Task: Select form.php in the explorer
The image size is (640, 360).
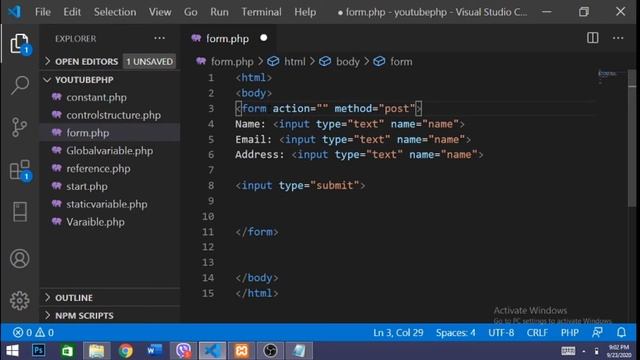Action: 110,133
